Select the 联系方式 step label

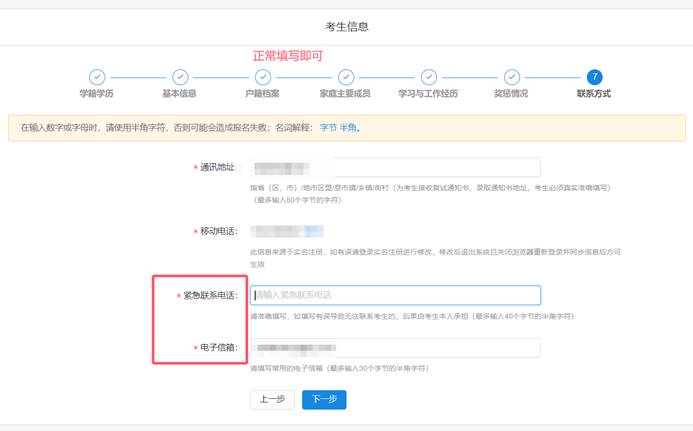coord(594,94)
